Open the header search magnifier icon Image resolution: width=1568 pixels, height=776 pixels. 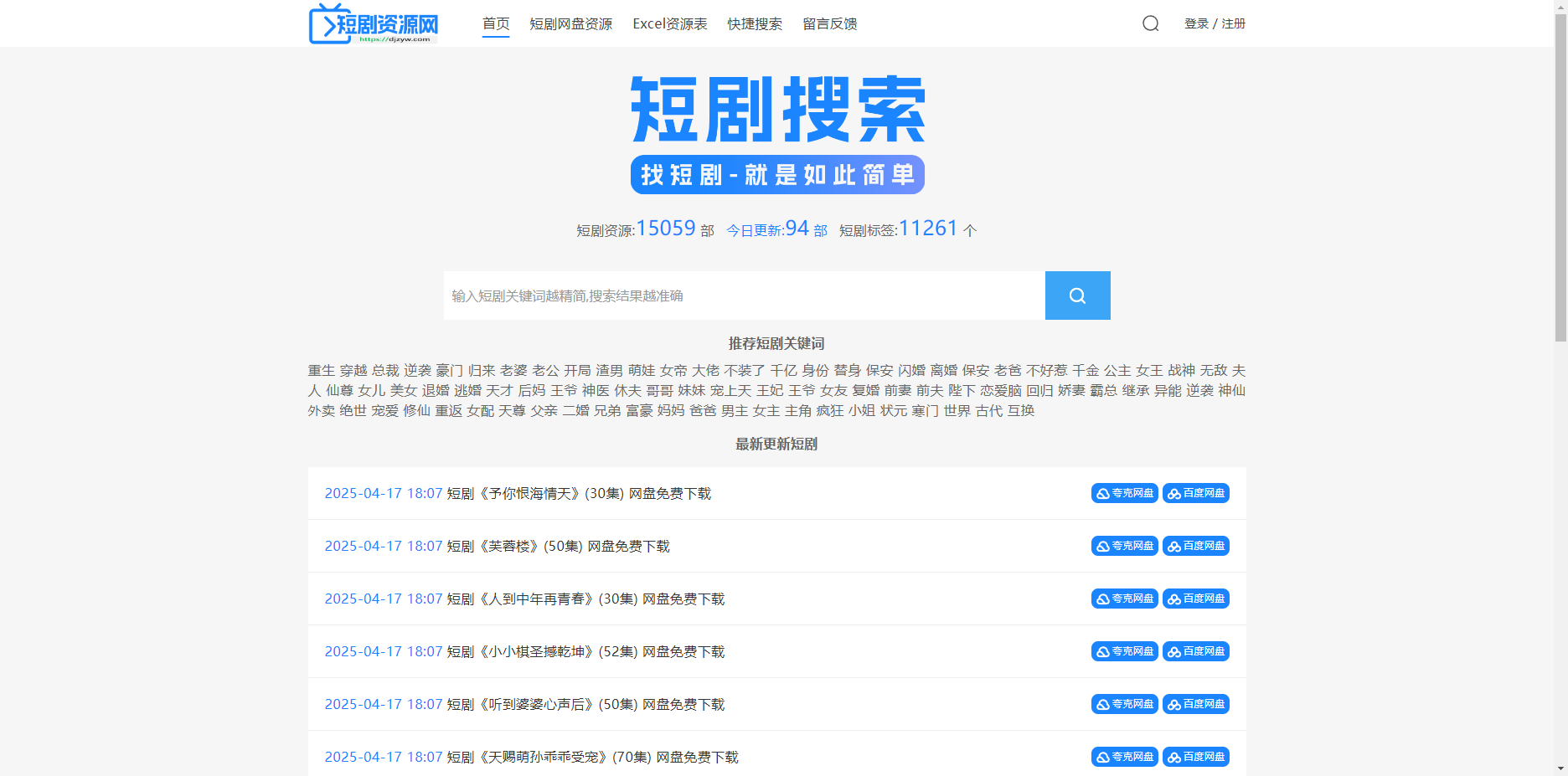pos(1151,23)
